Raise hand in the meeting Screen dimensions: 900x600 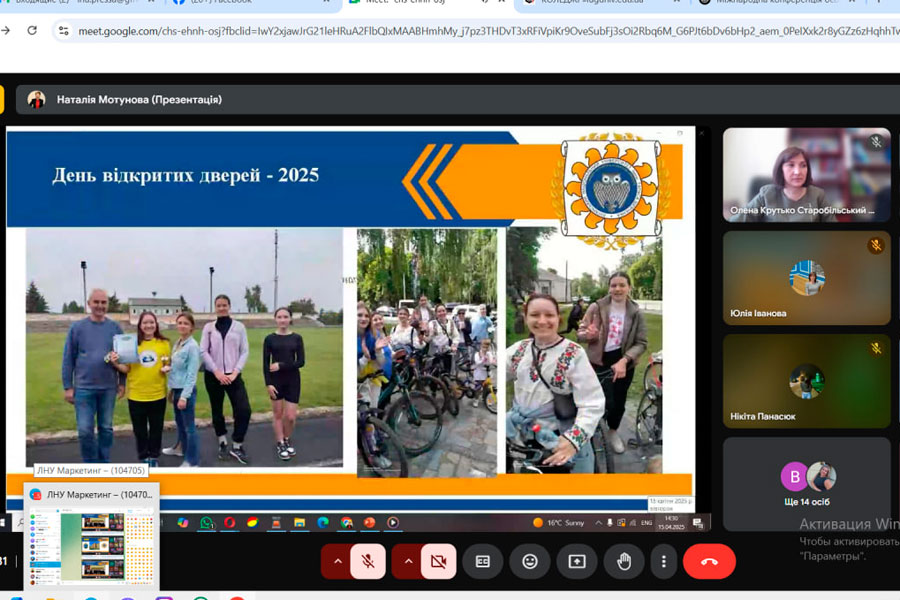pyautogui.click(x=624, y=561)
